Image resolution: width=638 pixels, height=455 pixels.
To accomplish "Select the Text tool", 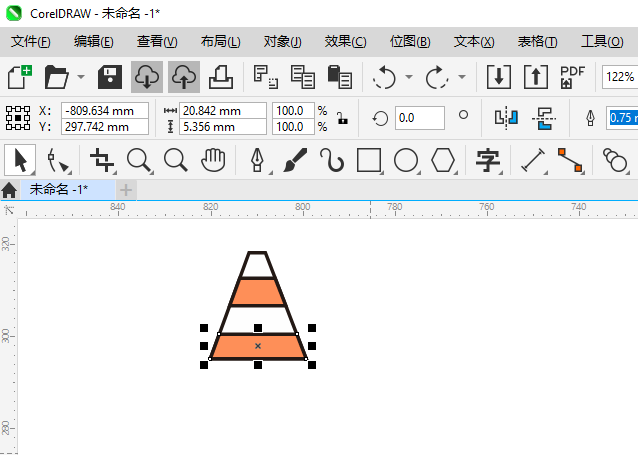I will point(488,160).
